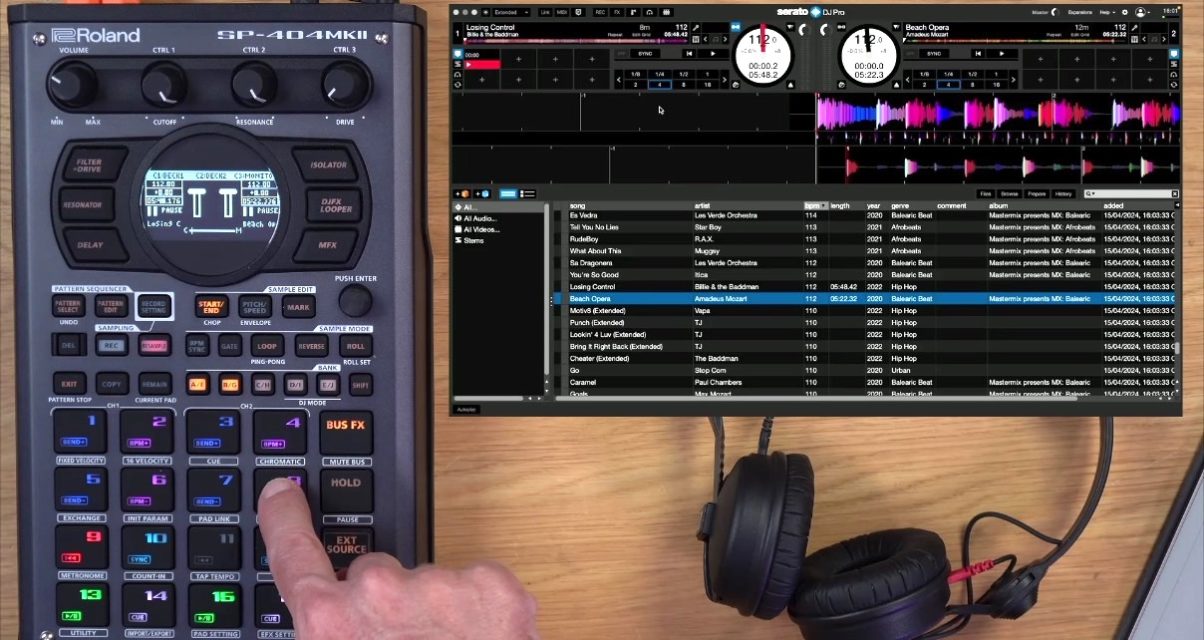Open the user account icon top right

click(1140, 12)
